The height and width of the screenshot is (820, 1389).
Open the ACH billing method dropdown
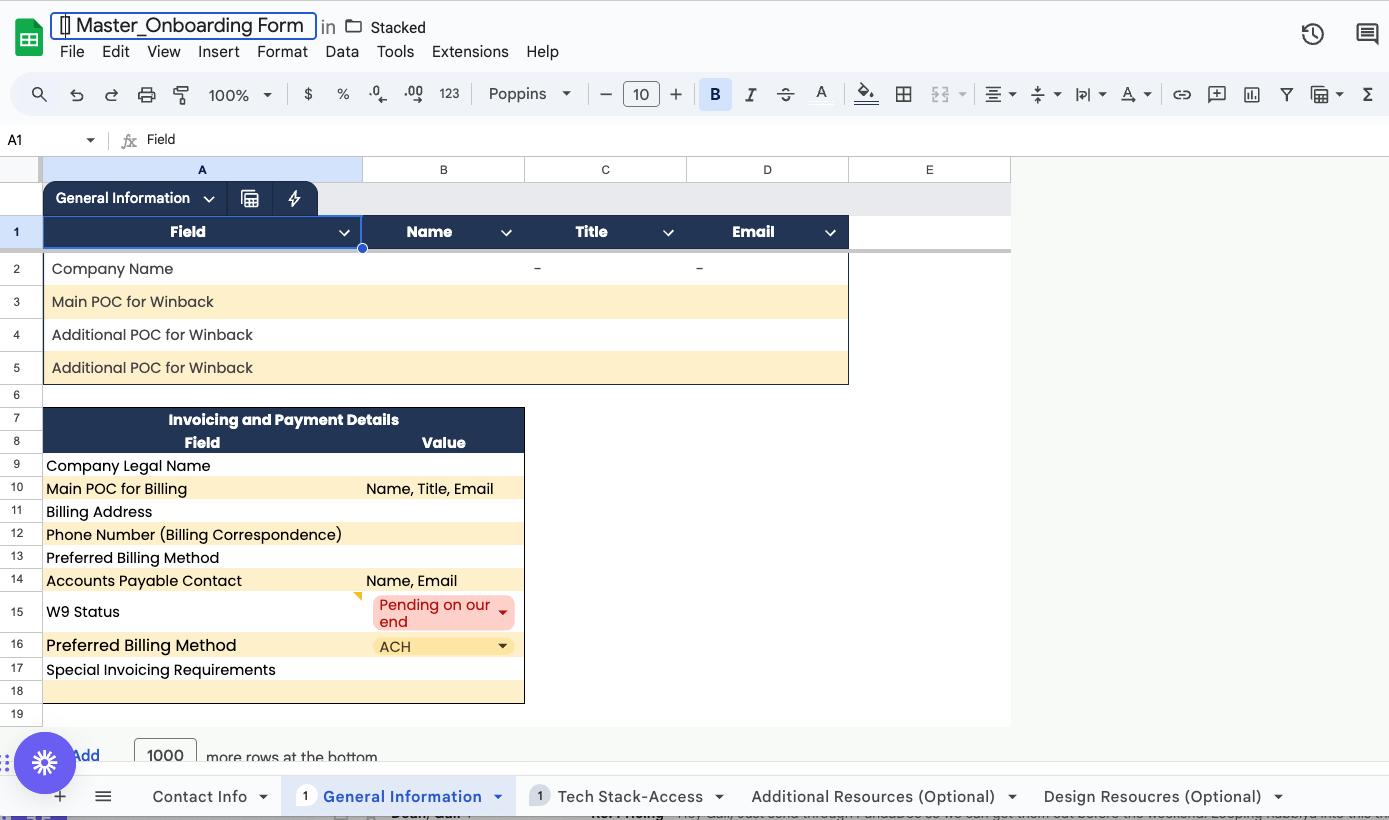(x=503, y=647)
